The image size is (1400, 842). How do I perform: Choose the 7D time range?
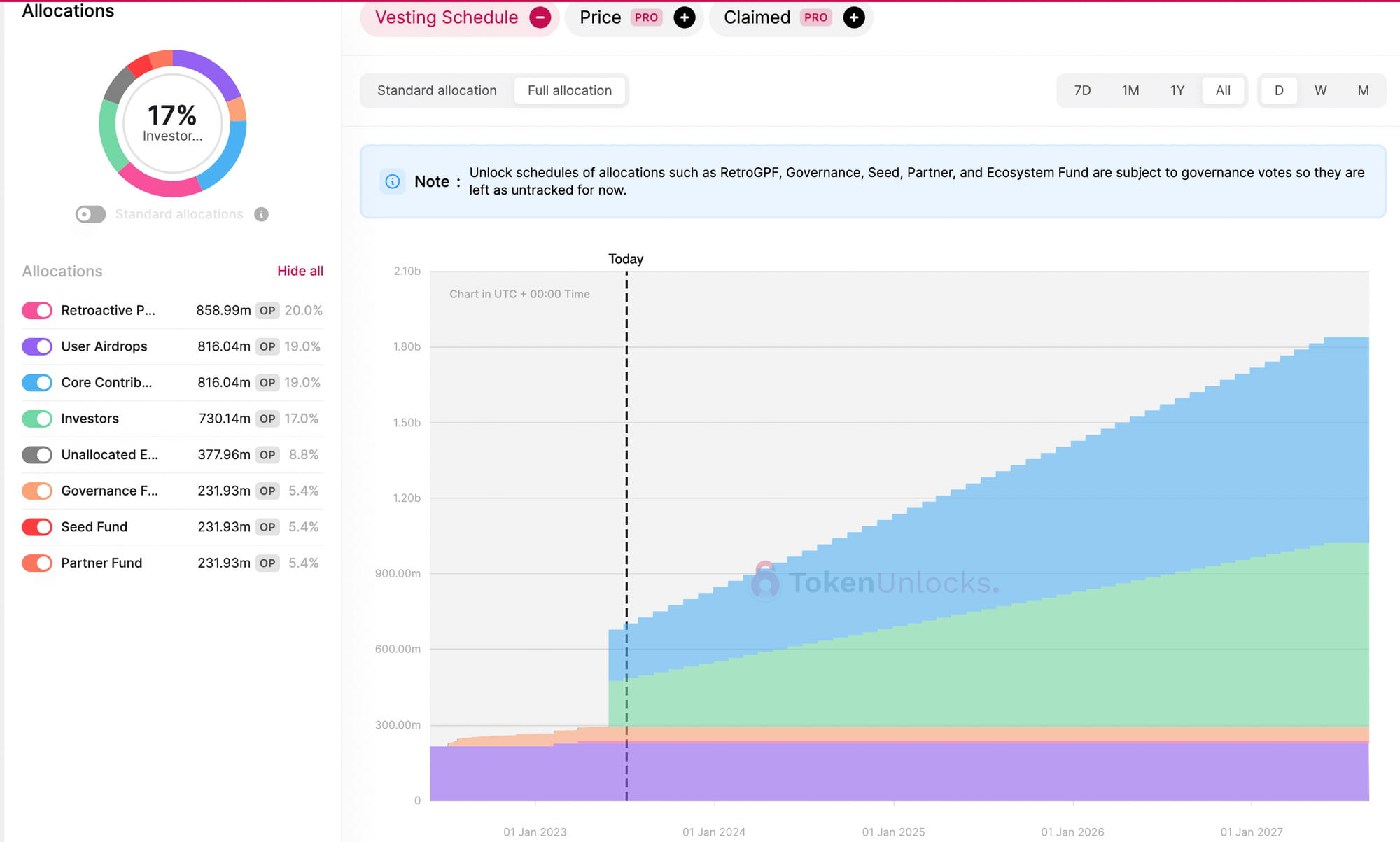pos(1082,90)
